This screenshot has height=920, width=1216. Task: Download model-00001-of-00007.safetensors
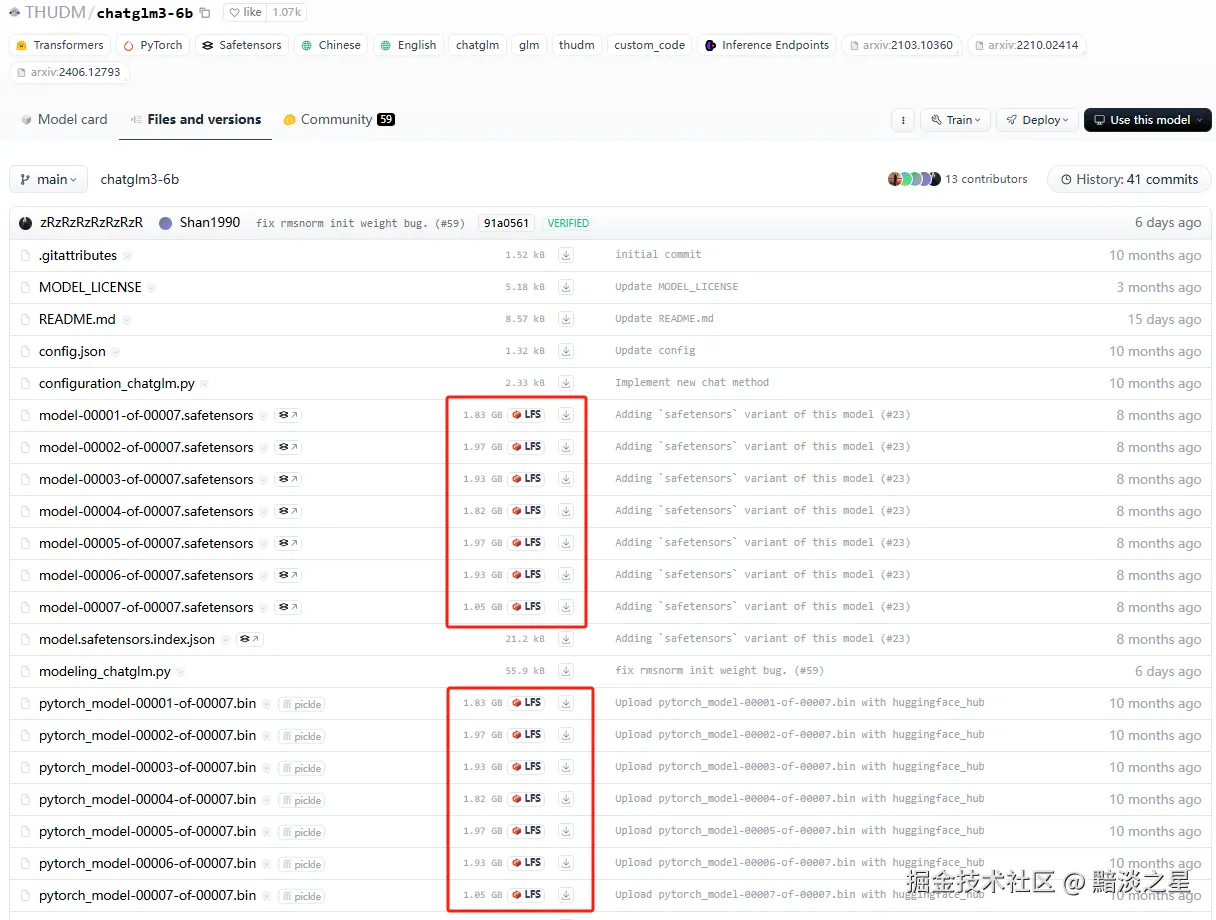tap(566, 415)
